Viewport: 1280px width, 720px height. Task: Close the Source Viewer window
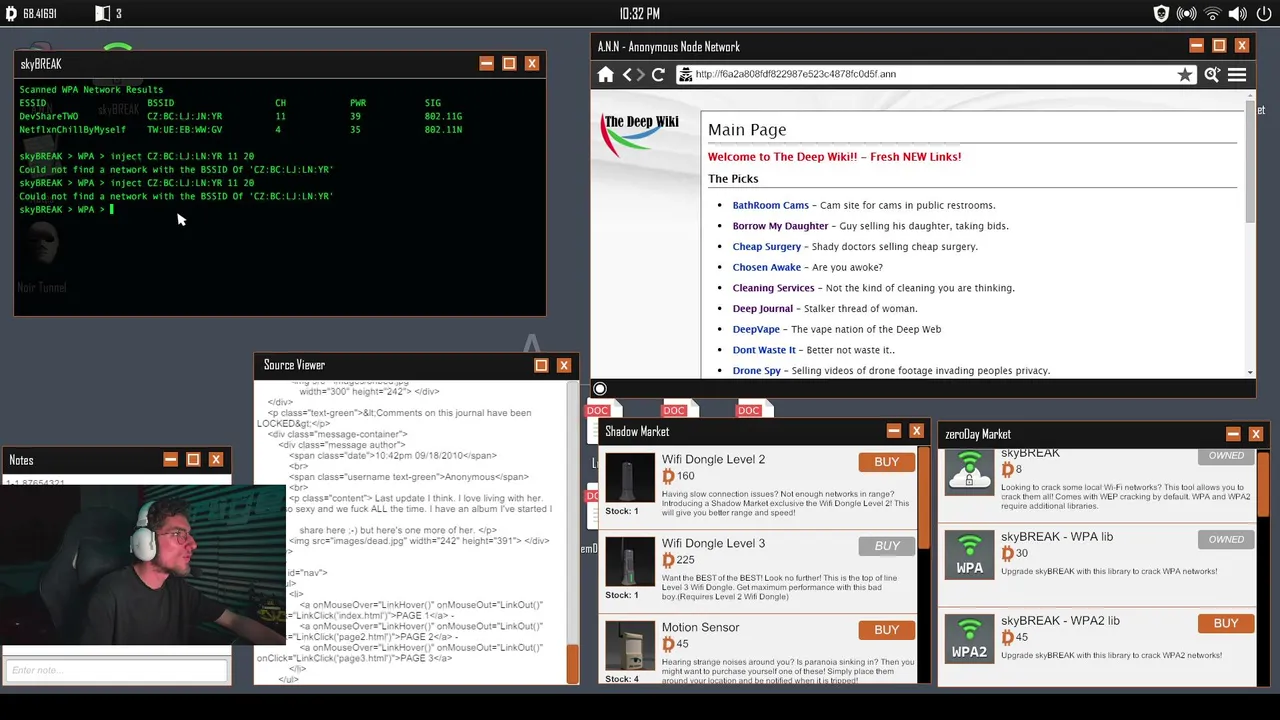click(564, 365)
